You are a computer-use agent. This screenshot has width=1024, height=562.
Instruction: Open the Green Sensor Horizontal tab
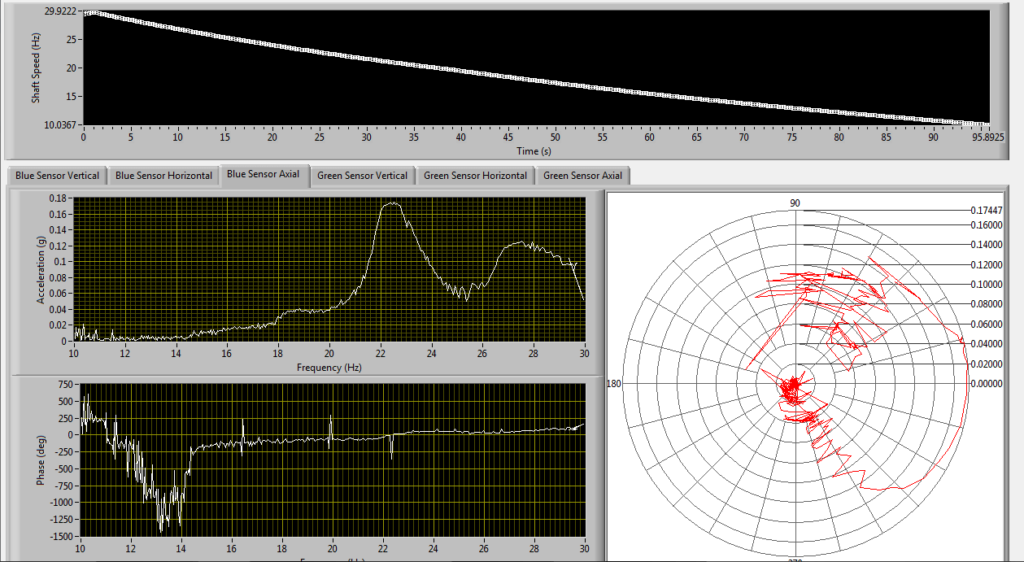[475, 176]
